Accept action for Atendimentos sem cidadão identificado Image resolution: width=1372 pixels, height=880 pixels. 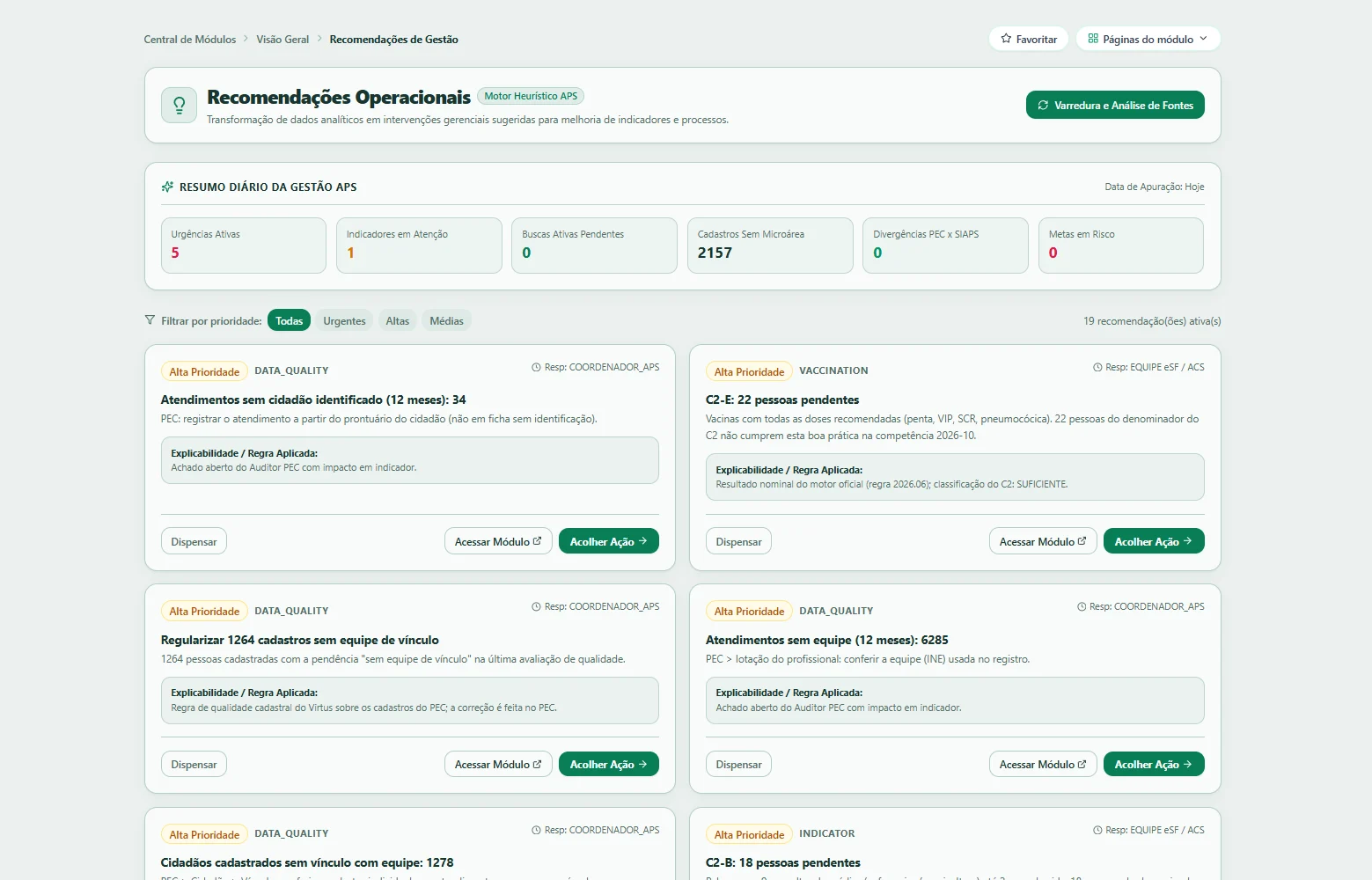pyautogui.click(x=609, y=541)
